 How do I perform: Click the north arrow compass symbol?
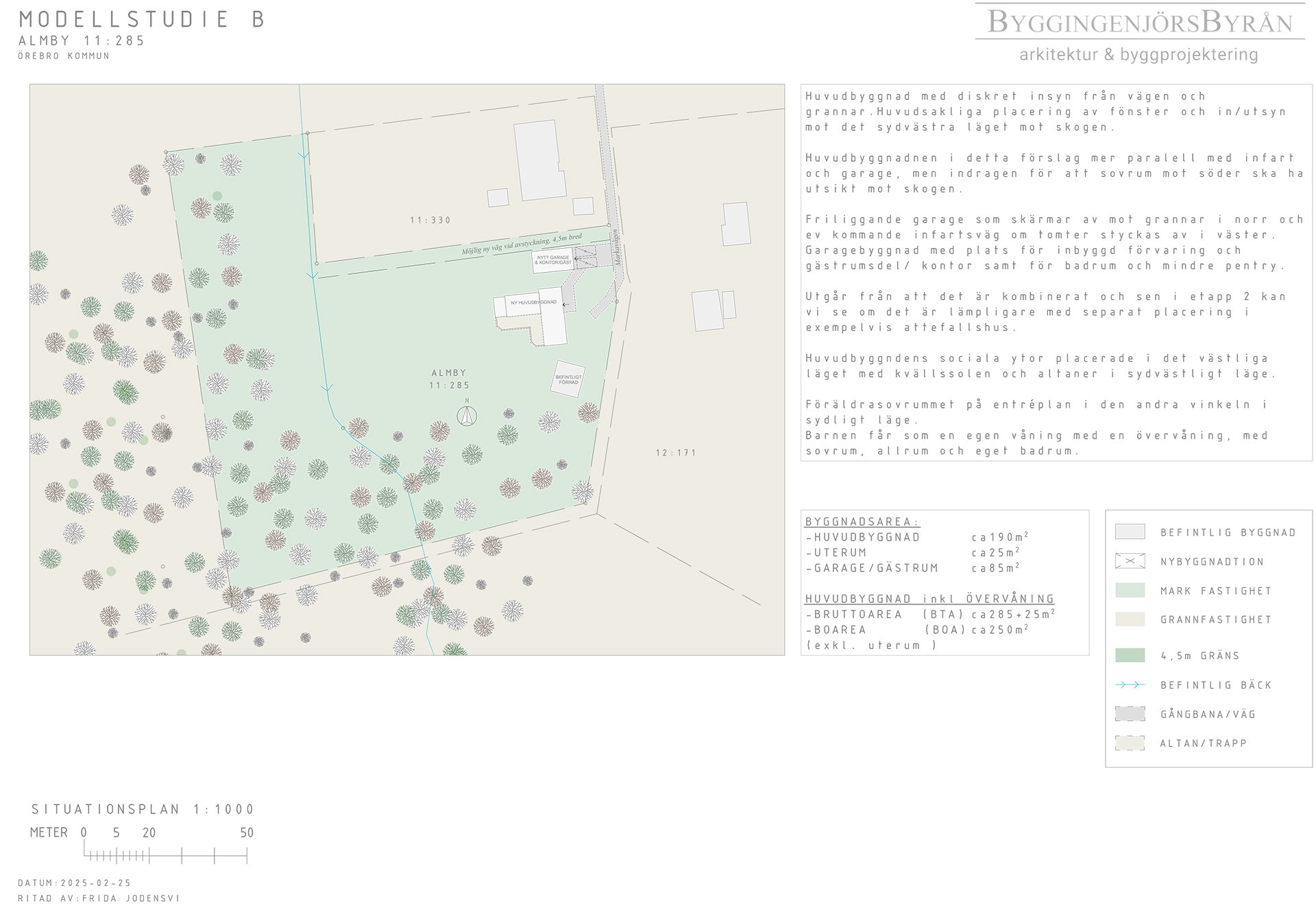click(x=467, y=415)
